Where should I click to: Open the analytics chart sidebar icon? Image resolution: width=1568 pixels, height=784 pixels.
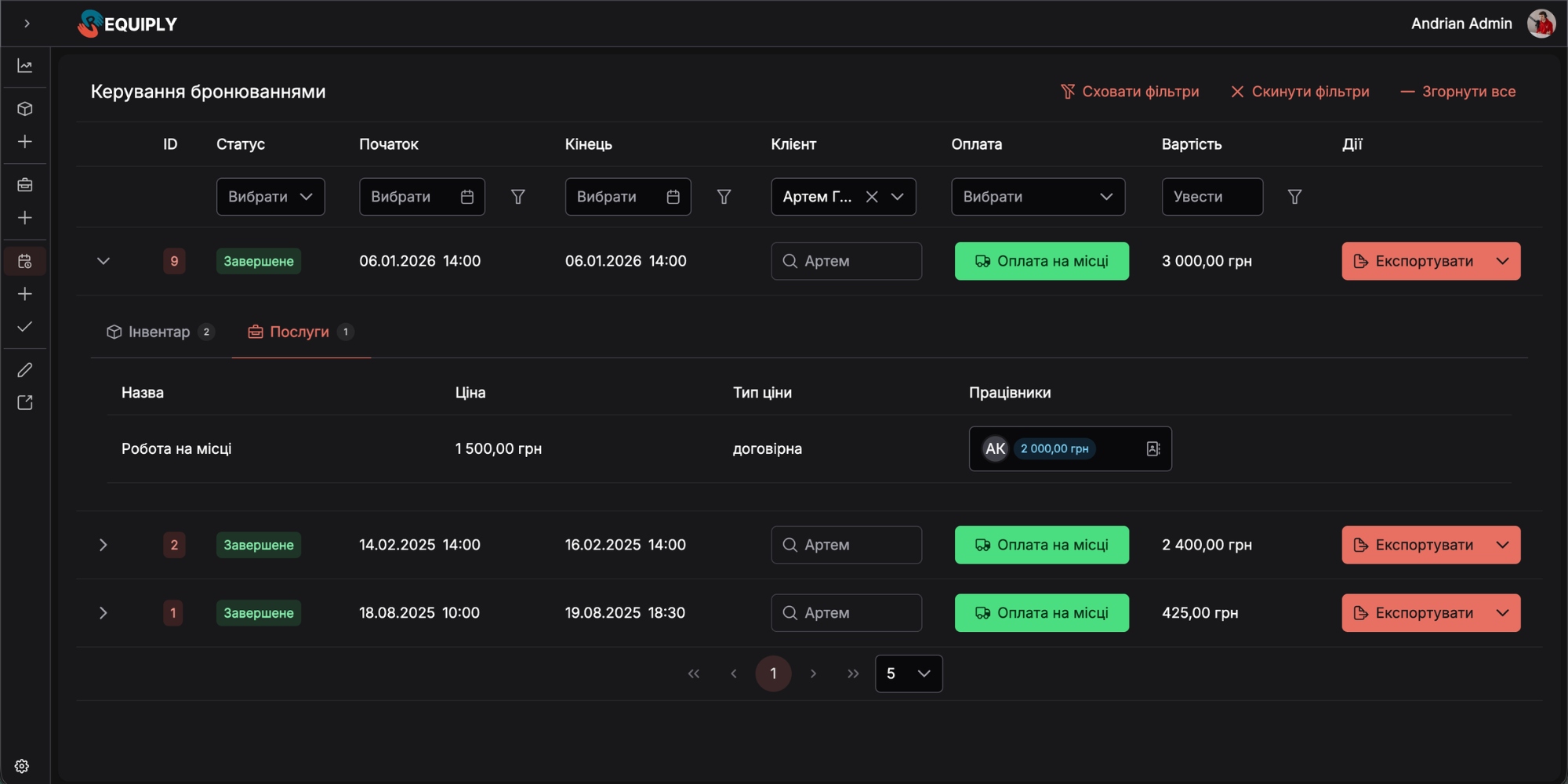25,66
